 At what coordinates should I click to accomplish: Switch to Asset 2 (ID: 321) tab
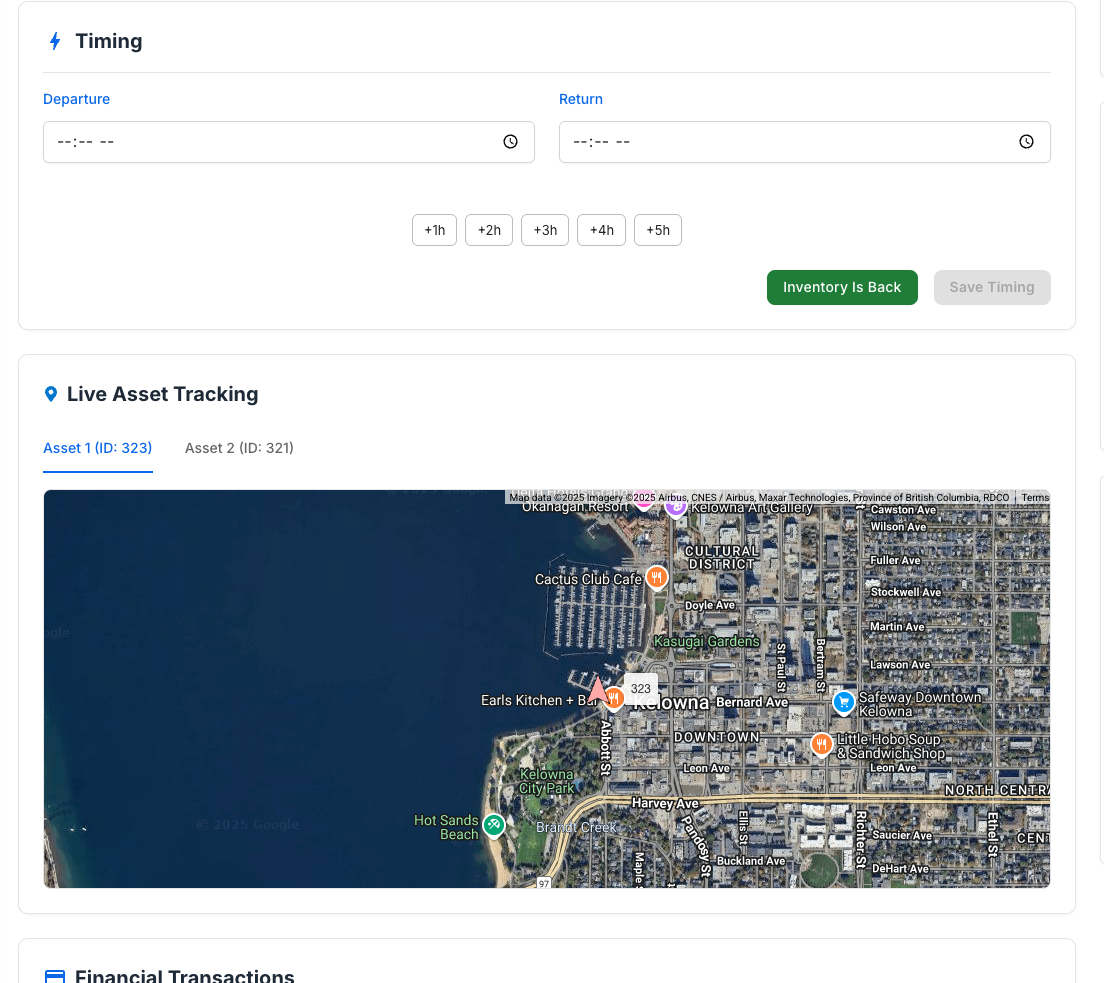(x=239, y=449)
